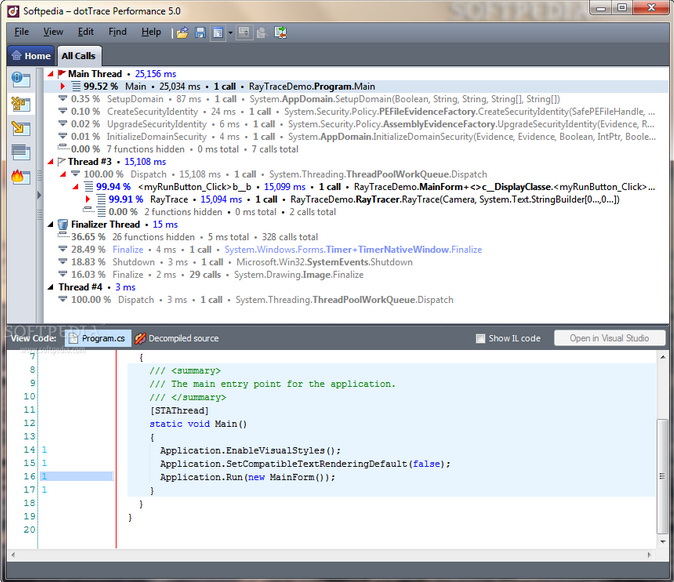Click the Finalizer Thread trash bin icon
Viewport: 674px width, 582px height.
pos(63,224)
